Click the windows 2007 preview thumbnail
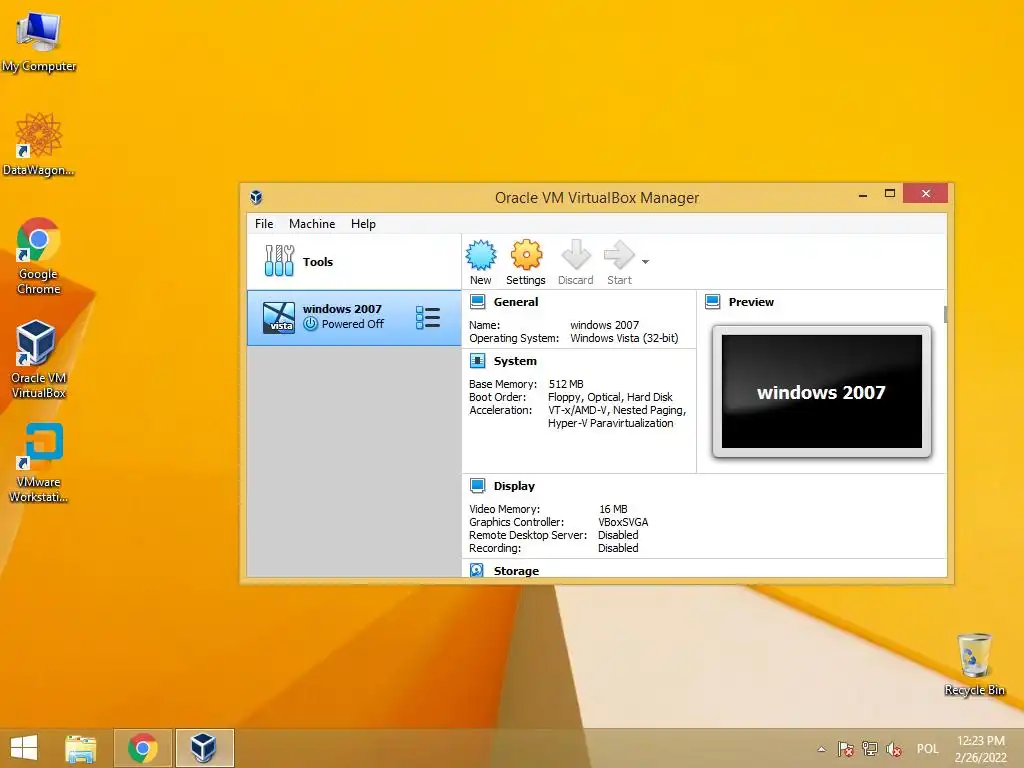 coord(822,391)
